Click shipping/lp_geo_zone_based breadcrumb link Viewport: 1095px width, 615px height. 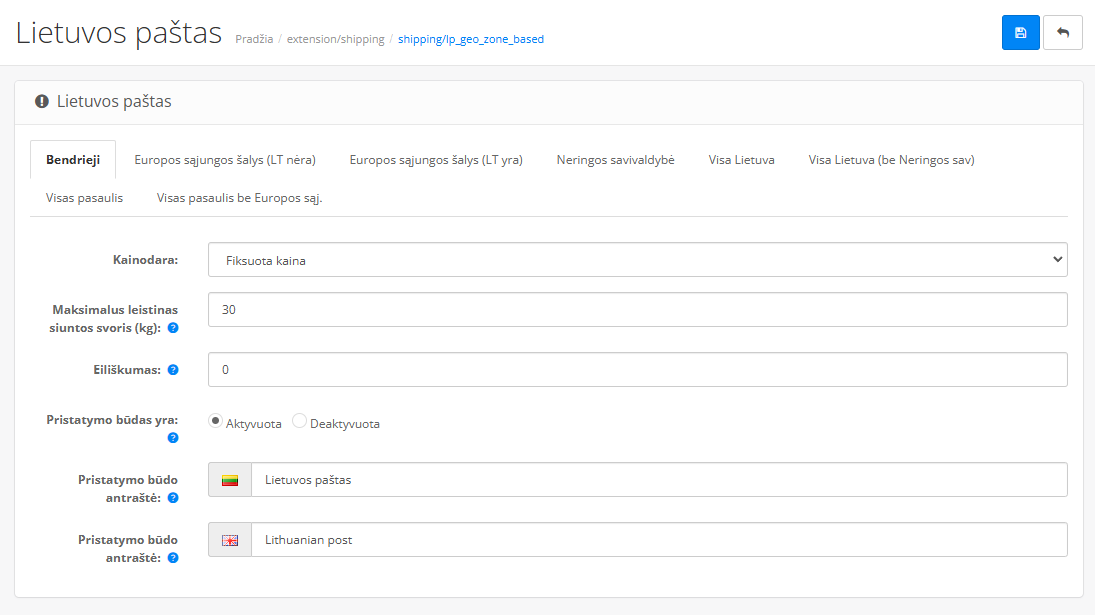tap(470, 40)
